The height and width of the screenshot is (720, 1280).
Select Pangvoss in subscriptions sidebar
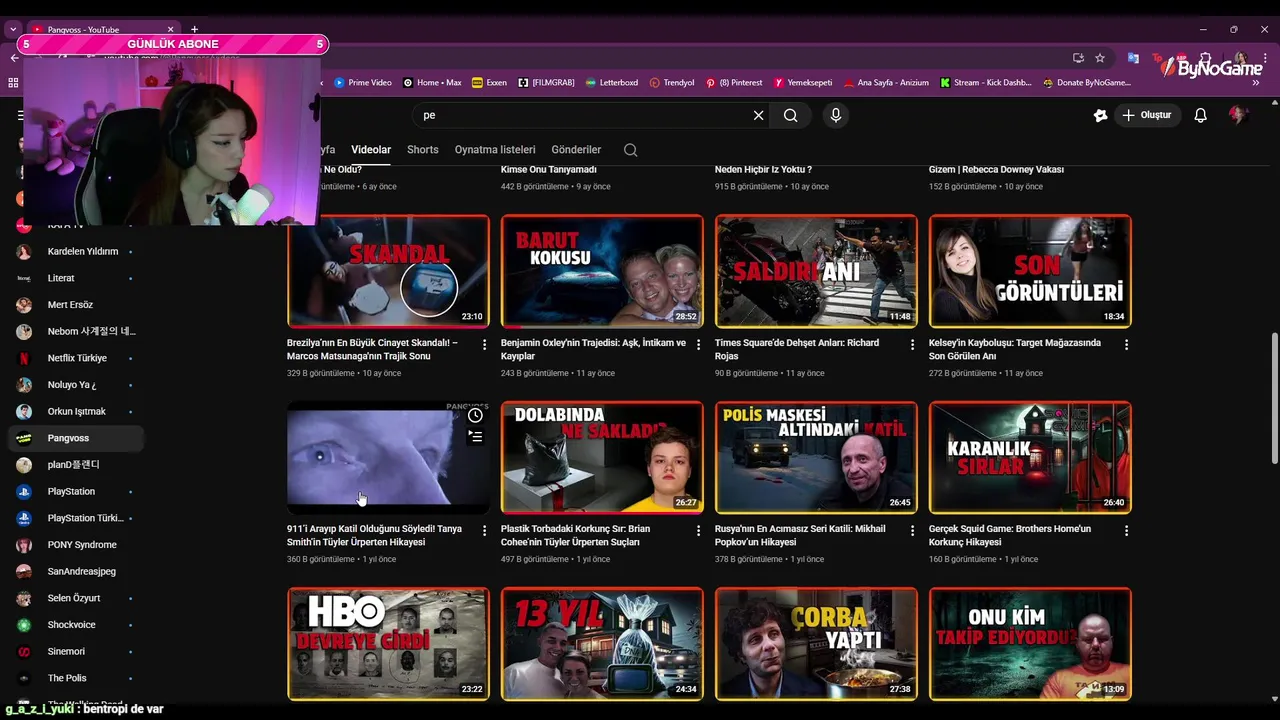(x=76, y=438)
